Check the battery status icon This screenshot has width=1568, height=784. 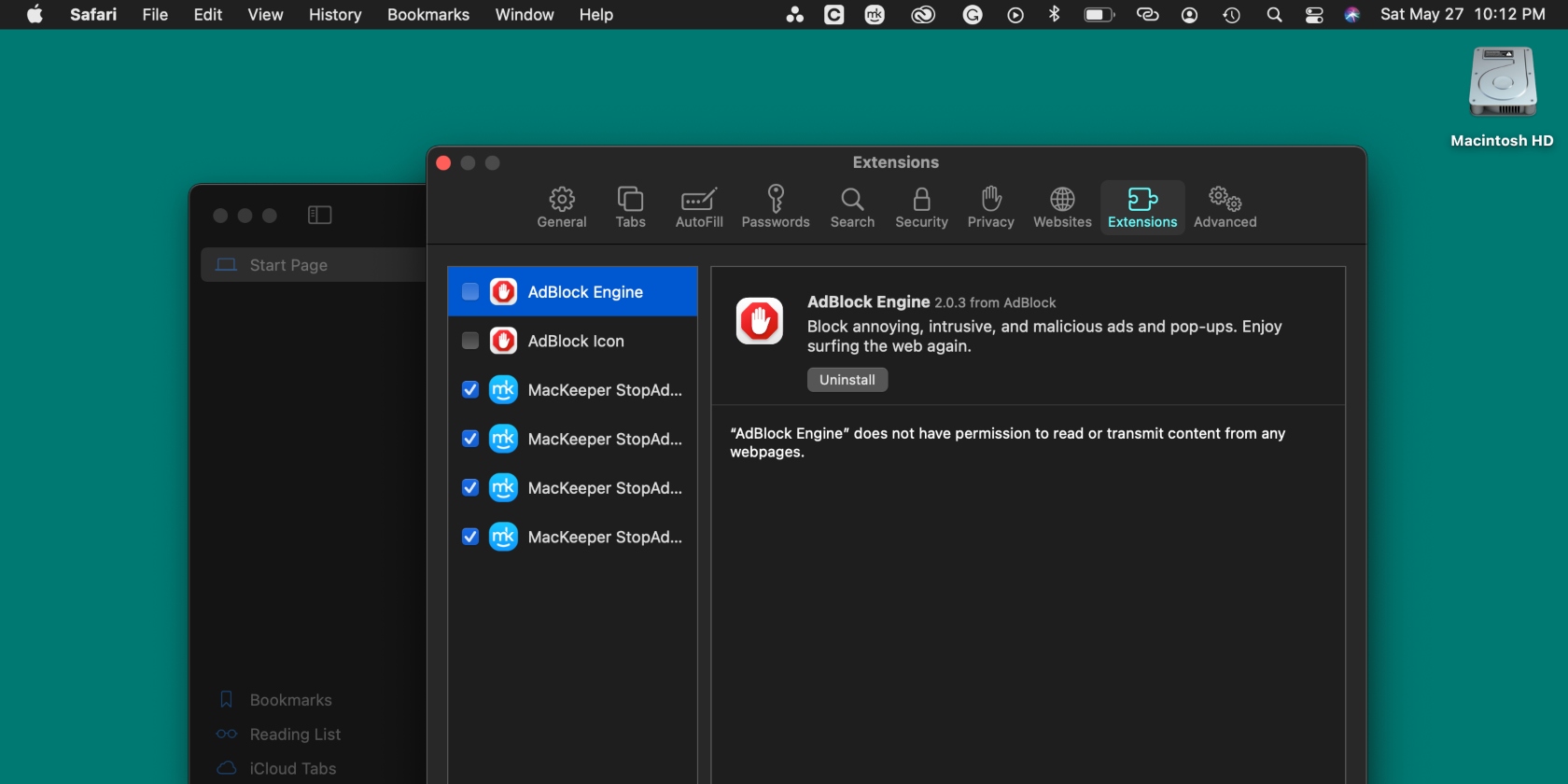pos(1099,15)
